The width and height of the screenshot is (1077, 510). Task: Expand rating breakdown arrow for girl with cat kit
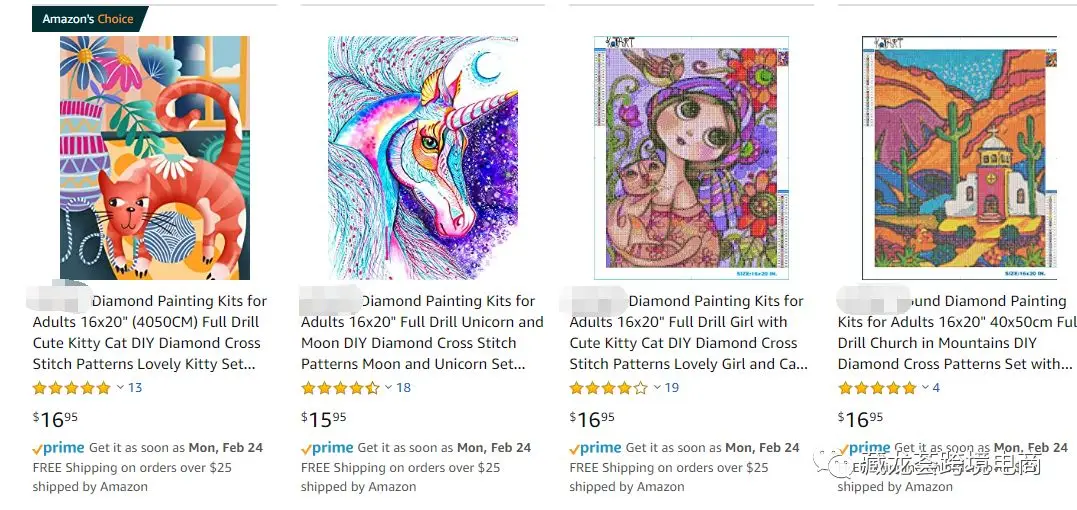point(657,387)
